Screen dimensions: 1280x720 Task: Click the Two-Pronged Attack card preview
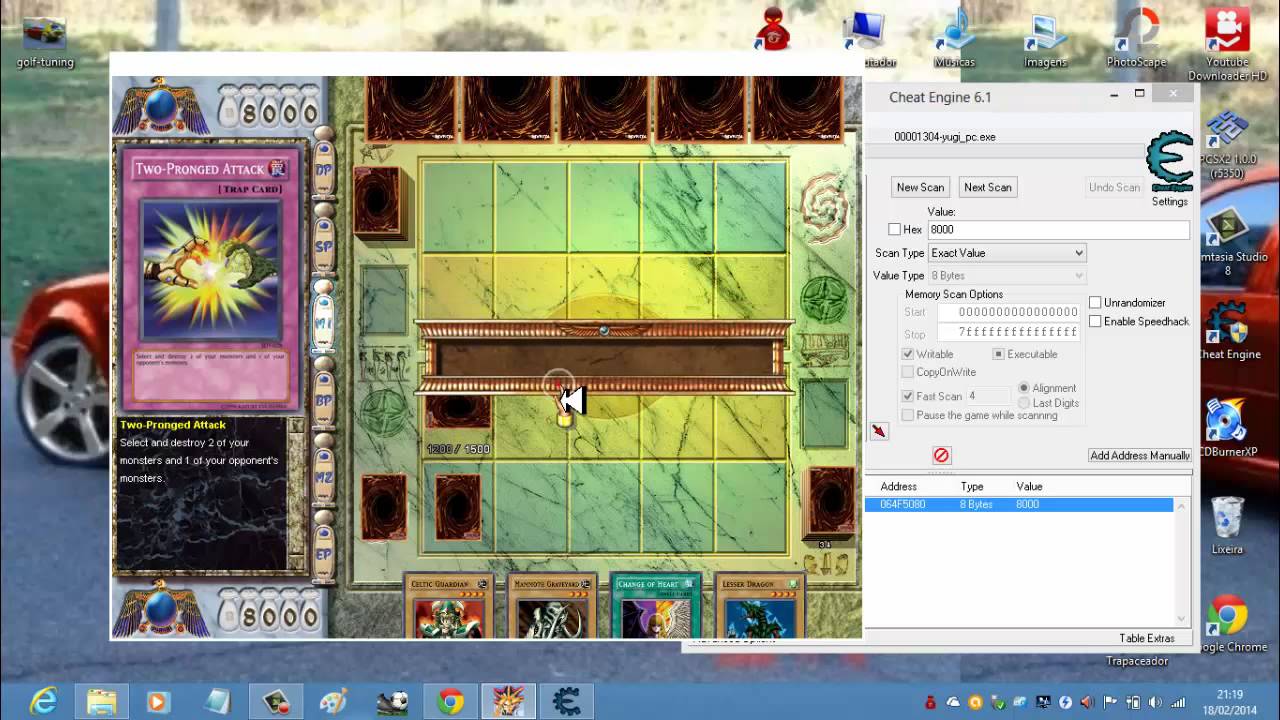(212, 280)
